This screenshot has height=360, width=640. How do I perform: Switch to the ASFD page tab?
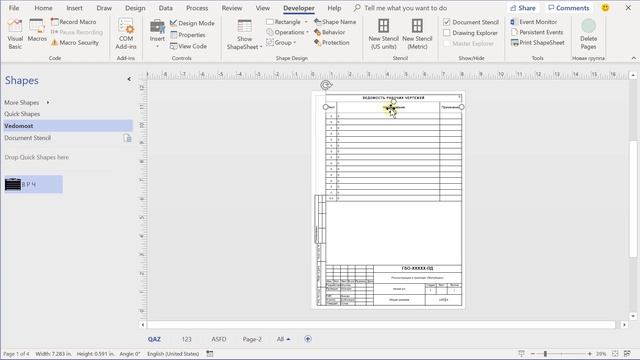click(x=219, y=339)
